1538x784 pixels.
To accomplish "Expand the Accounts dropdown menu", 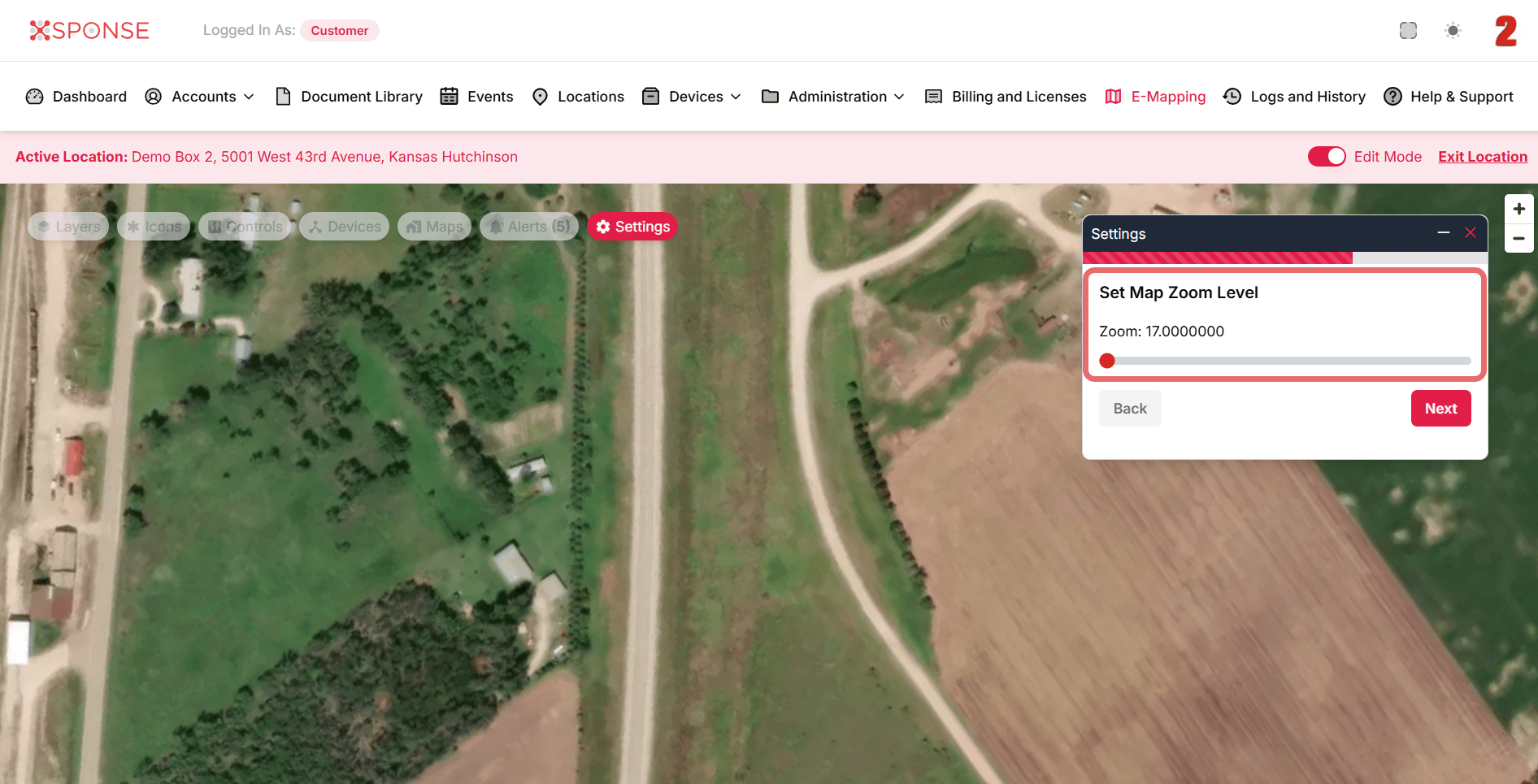I will pyautogui.click(x=200, y=97).
